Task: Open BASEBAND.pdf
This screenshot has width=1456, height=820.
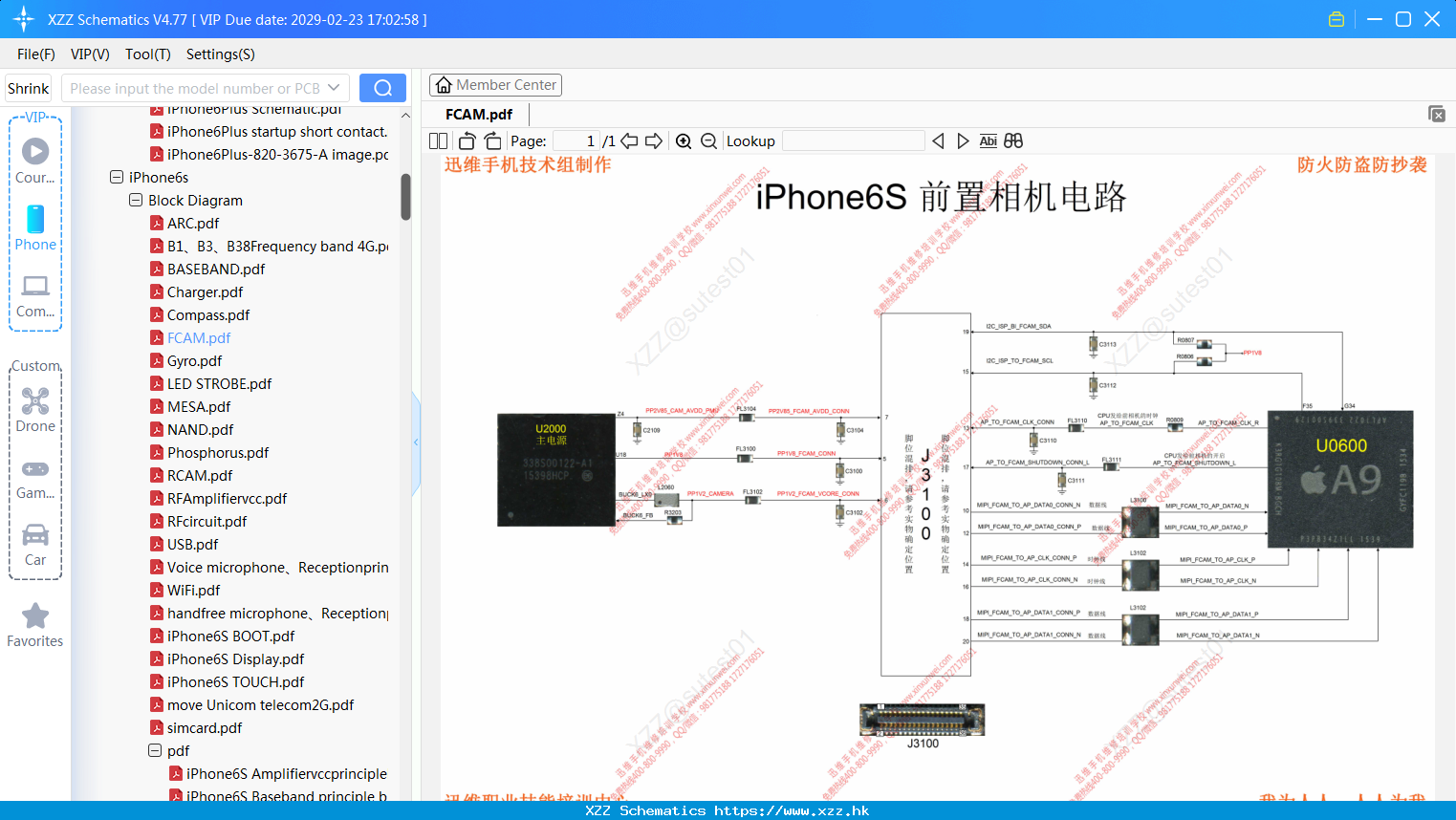Action: coord(216,269)
